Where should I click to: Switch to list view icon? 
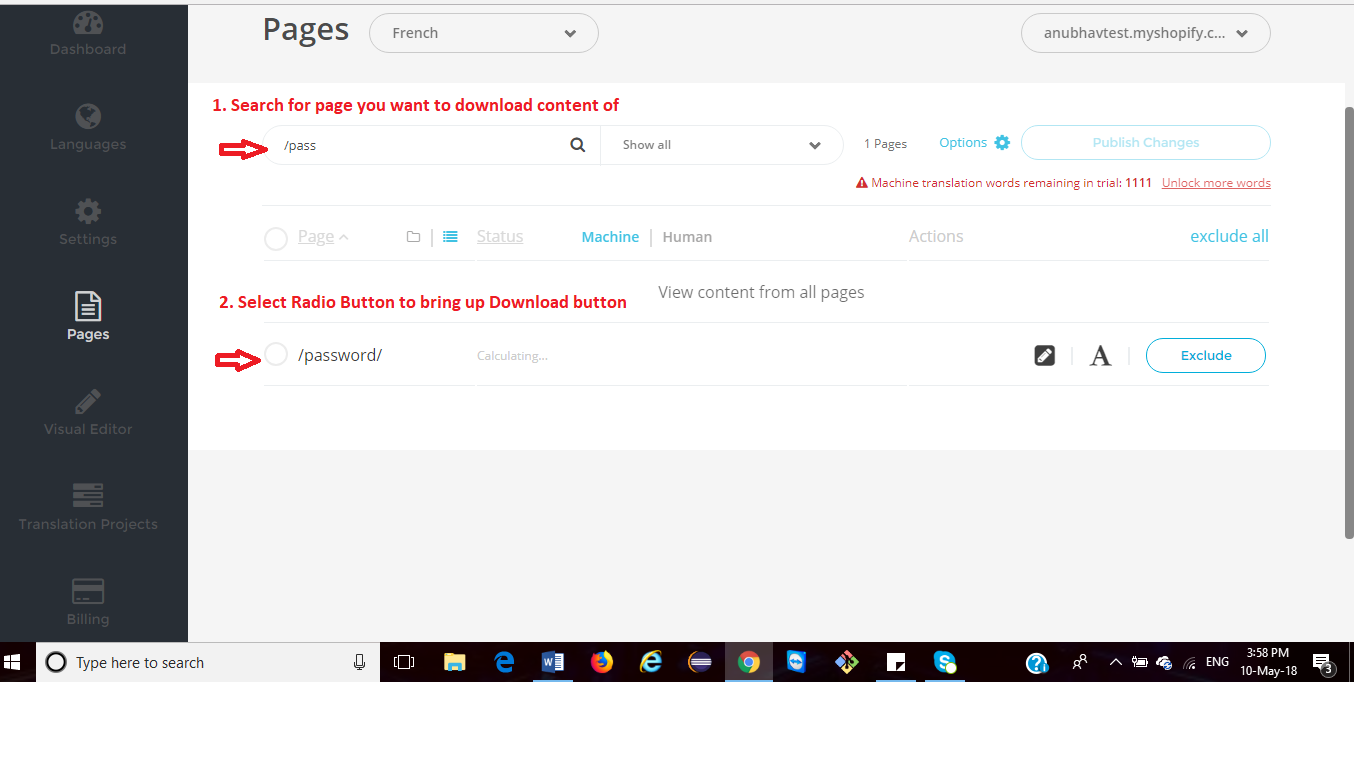[451, 237]
